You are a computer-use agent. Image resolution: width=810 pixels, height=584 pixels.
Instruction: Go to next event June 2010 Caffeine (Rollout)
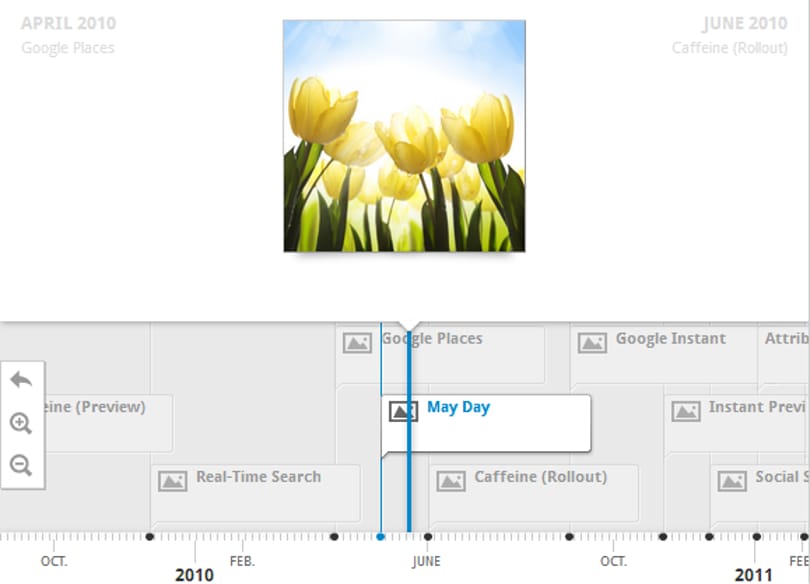pos(729,35)
